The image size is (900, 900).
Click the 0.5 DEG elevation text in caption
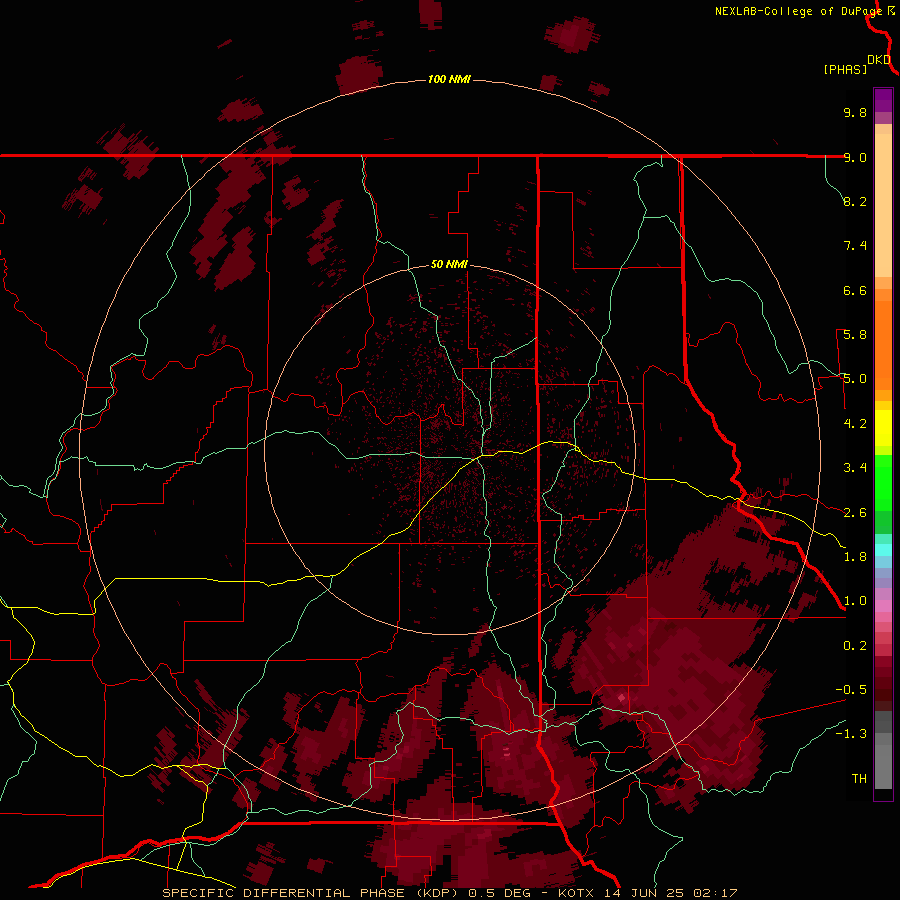(x=502, y=893)
